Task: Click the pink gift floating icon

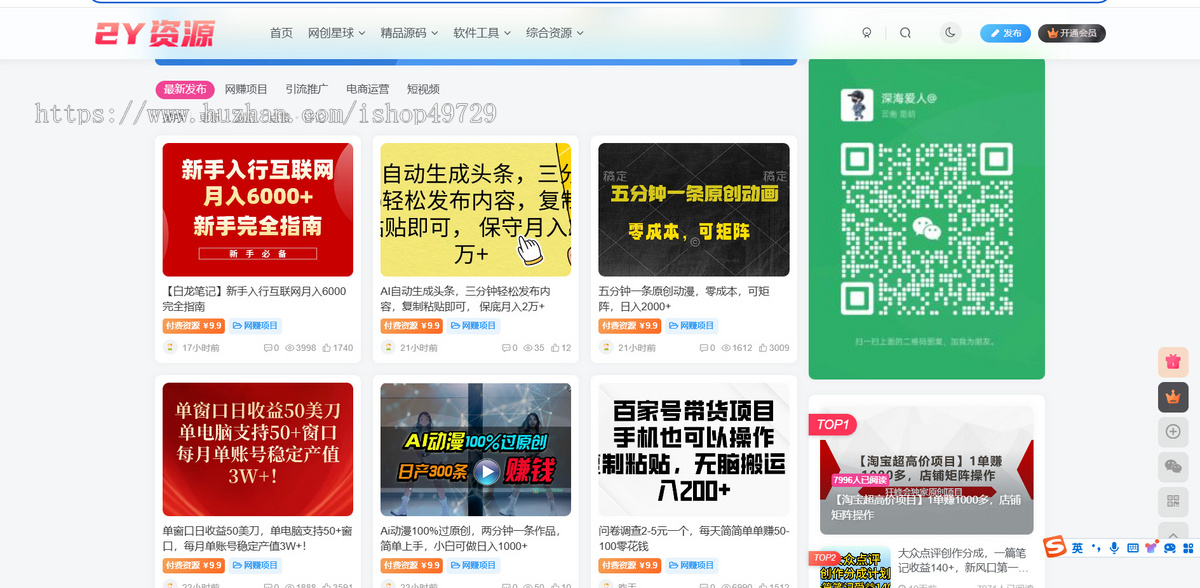Action: click(x=1173, y=363)
